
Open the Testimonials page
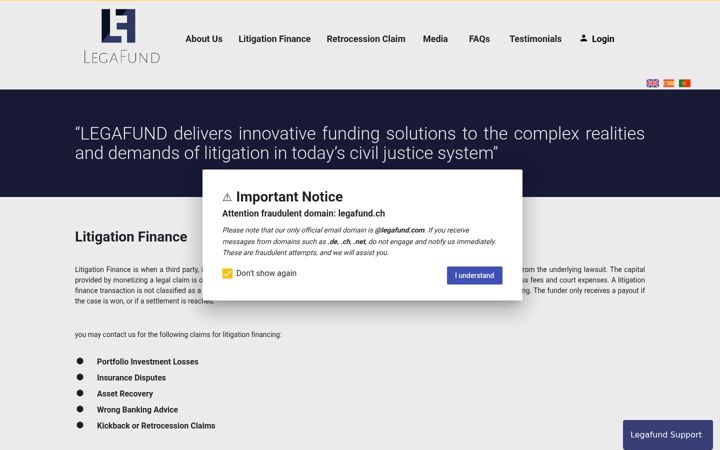(535, 39)
